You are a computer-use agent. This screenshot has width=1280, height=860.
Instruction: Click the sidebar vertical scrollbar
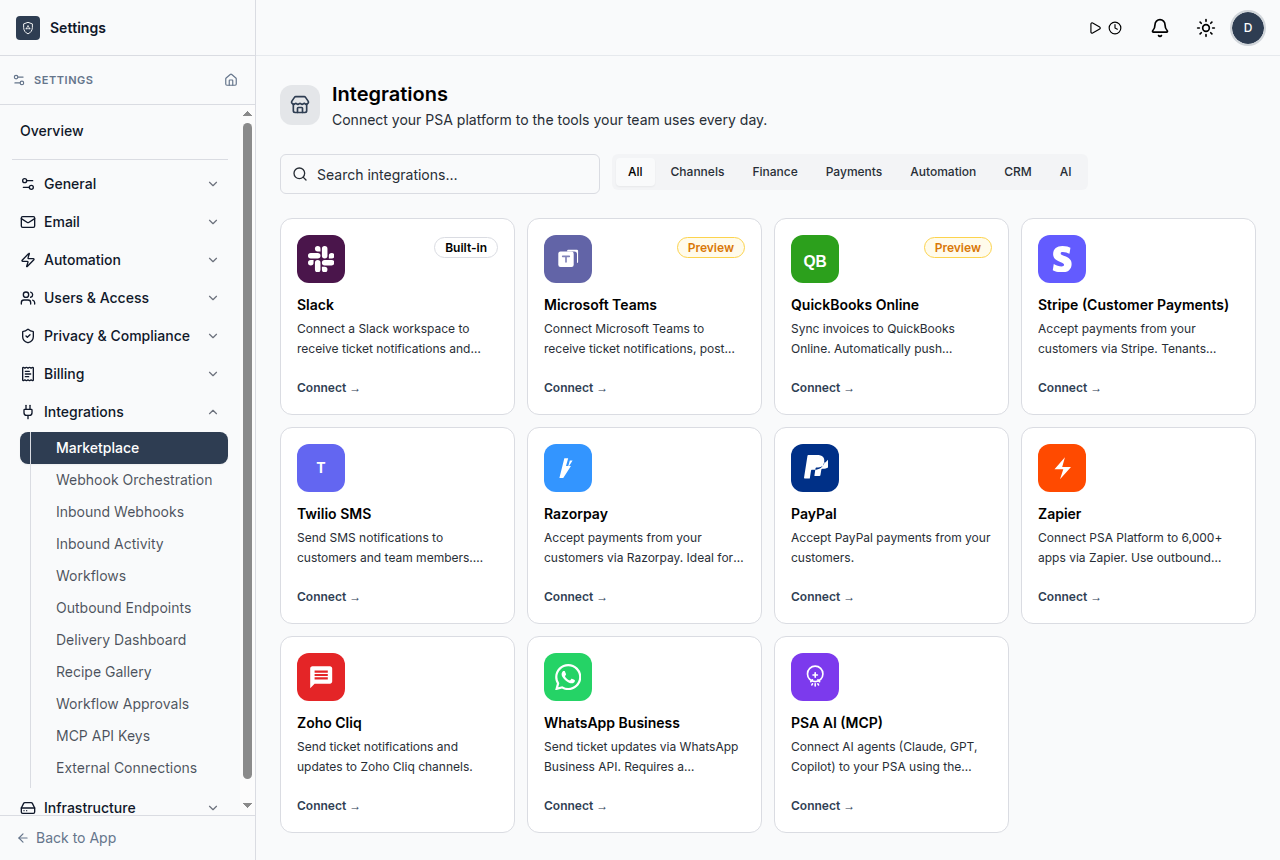click(x=247, y=450)
